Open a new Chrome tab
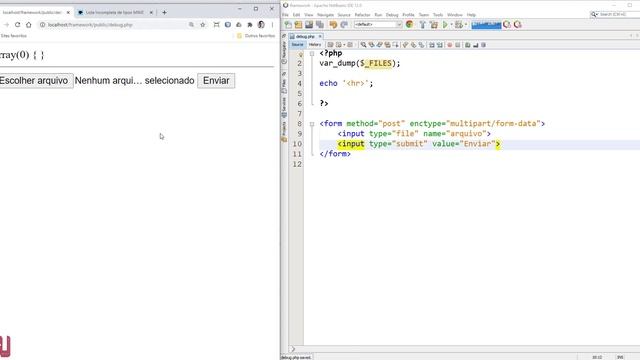This screenshot has height=360, width=640. point(164,13)
